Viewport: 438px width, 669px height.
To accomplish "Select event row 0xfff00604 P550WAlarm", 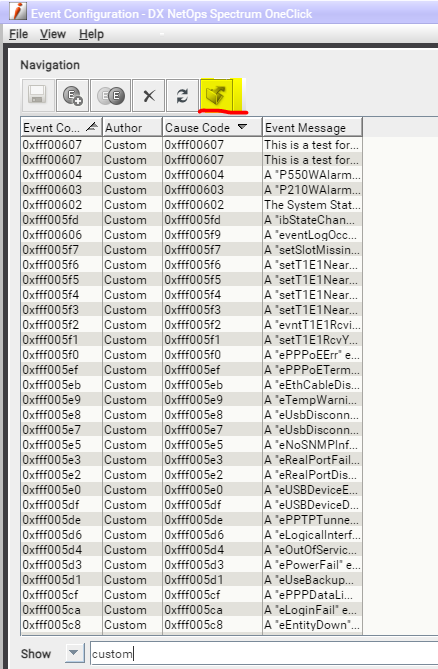I will (x=191, y=175).
